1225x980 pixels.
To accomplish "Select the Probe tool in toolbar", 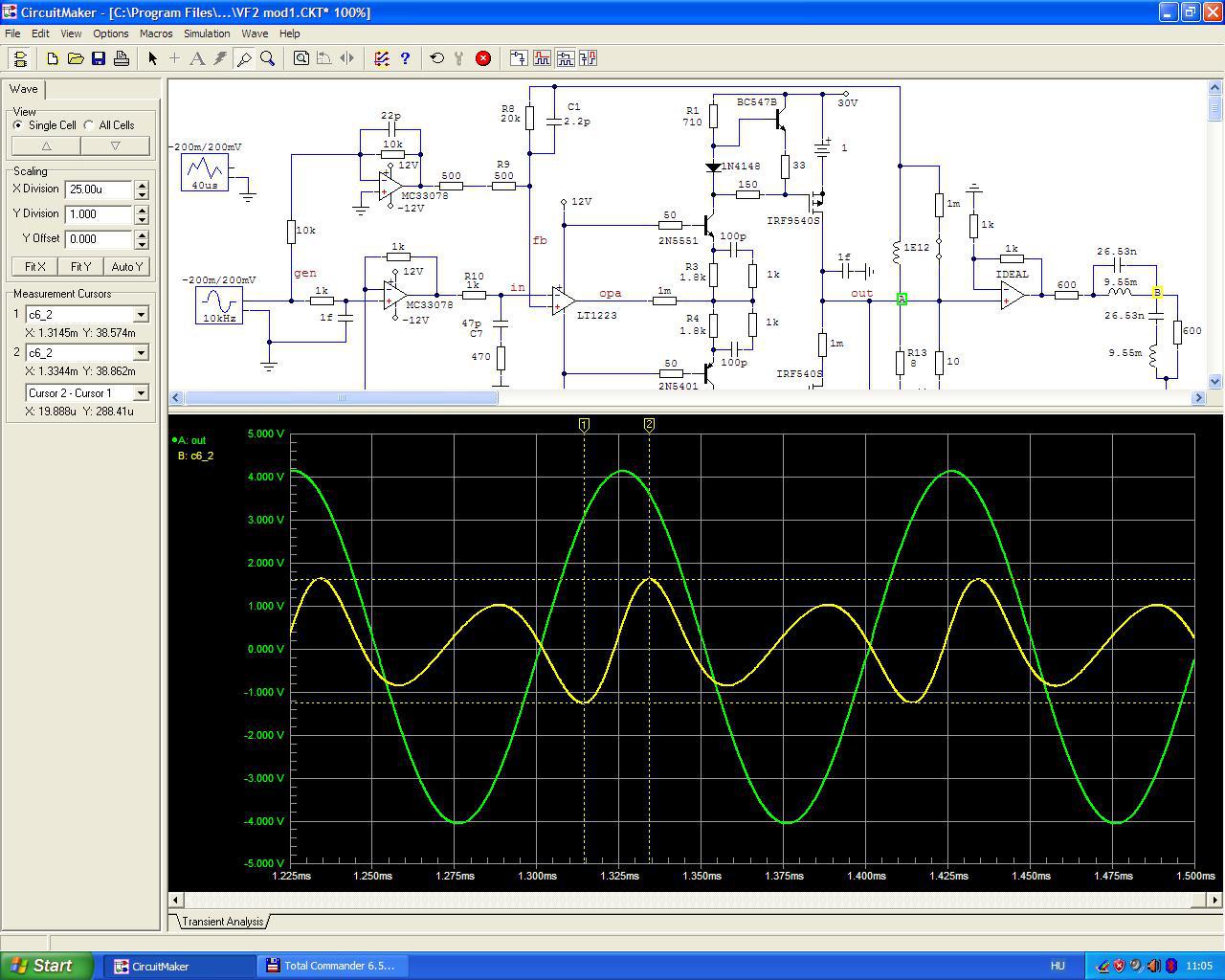I will [x=244, y=58].
